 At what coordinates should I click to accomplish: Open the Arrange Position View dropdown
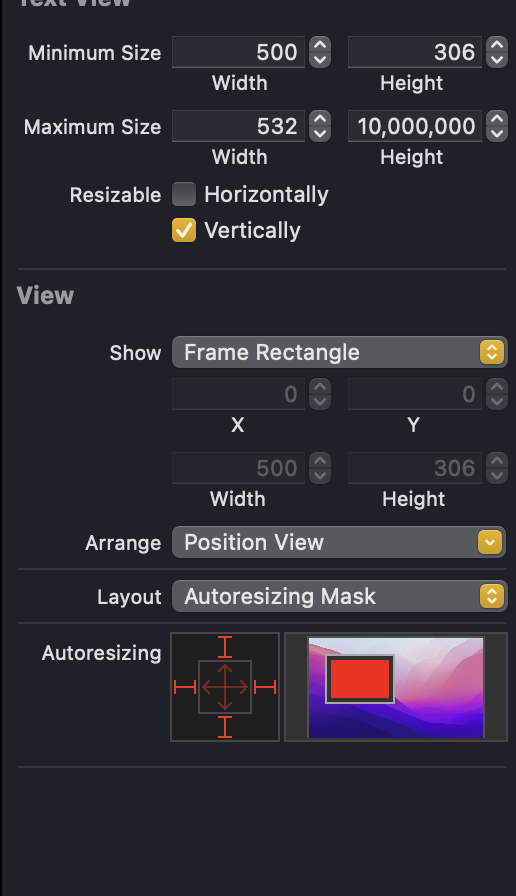point(339,542)
